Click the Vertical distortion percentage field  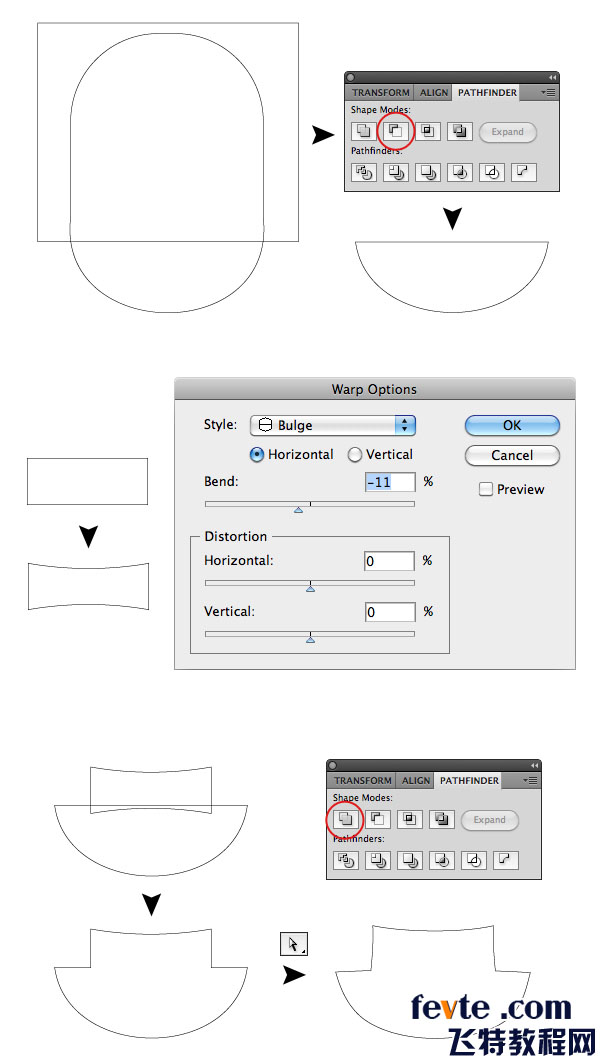389,612
